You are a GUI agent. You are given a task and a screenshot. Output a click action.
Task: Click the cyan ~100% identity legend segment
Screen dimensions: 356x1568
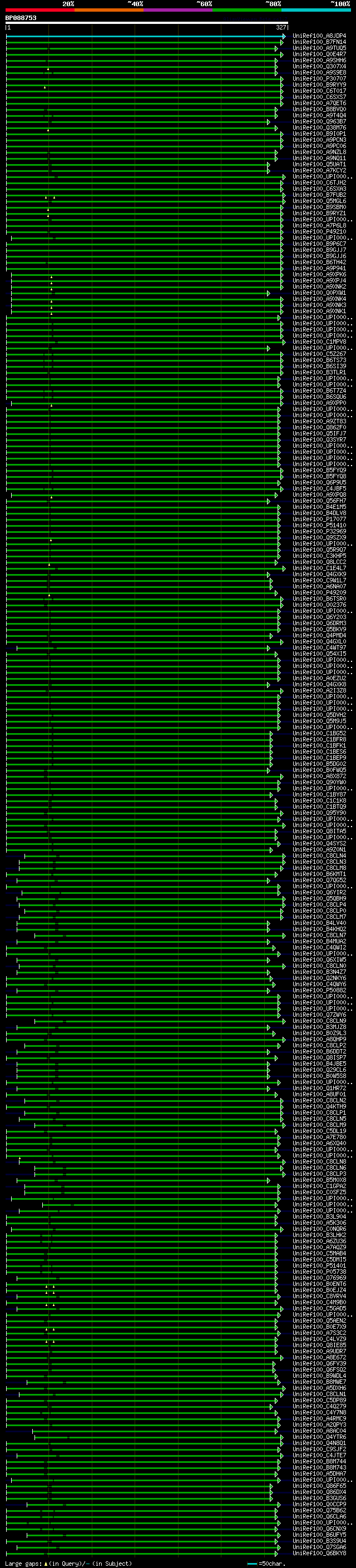point(316,10)
